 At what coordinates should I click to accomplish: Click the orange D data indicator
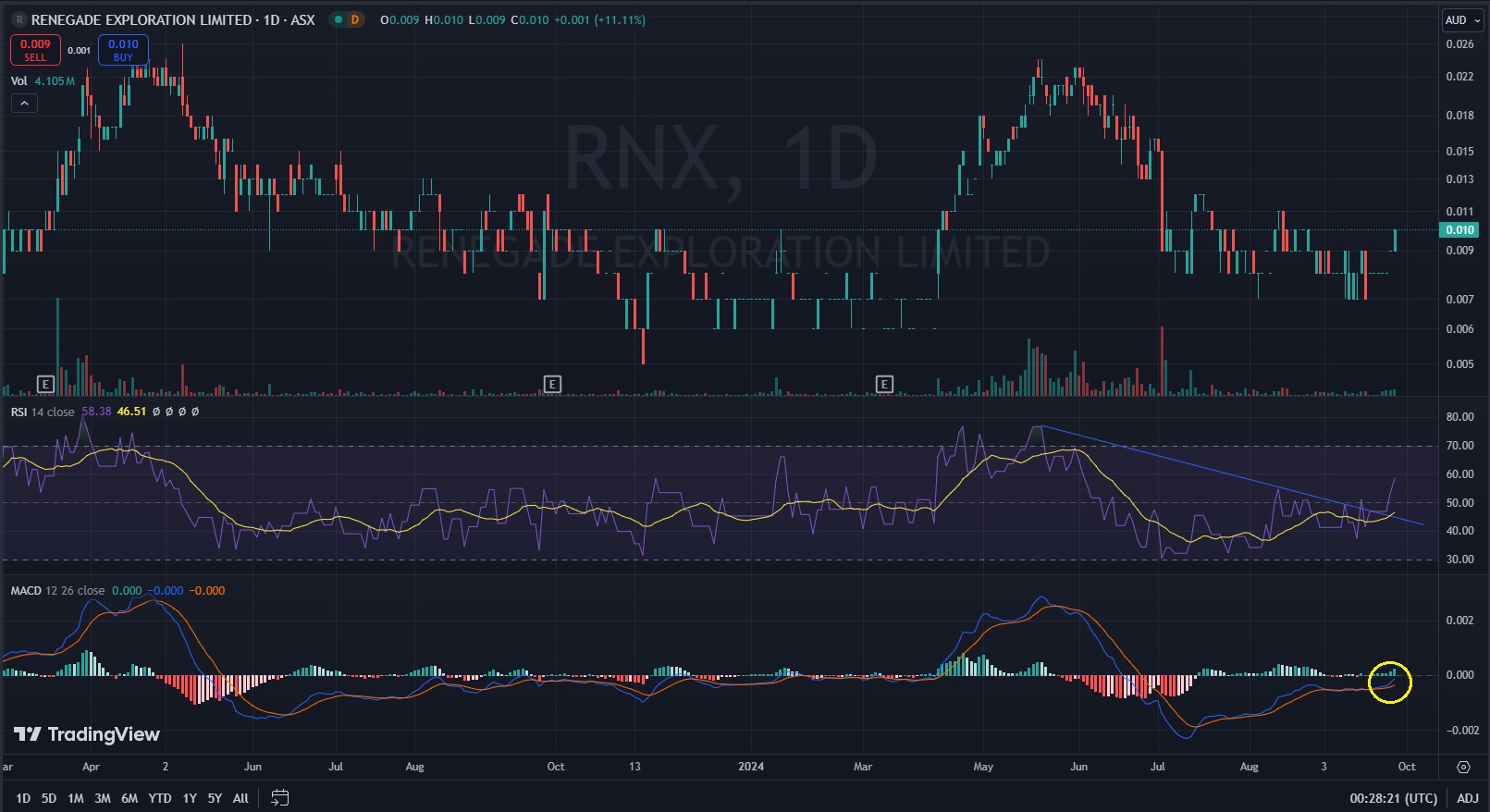pyautogui.click(x=355, y=19)
